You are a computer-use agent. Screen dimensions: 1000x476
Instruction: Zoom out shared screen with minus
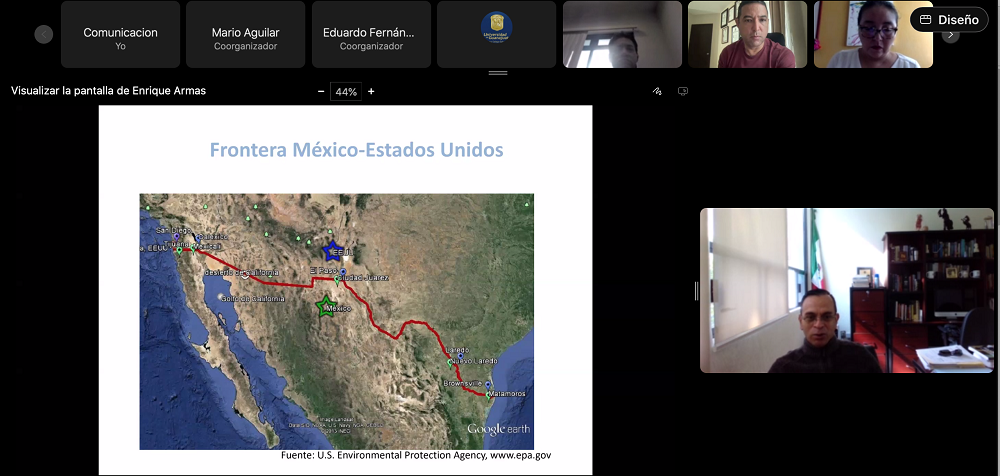point(321,91)
